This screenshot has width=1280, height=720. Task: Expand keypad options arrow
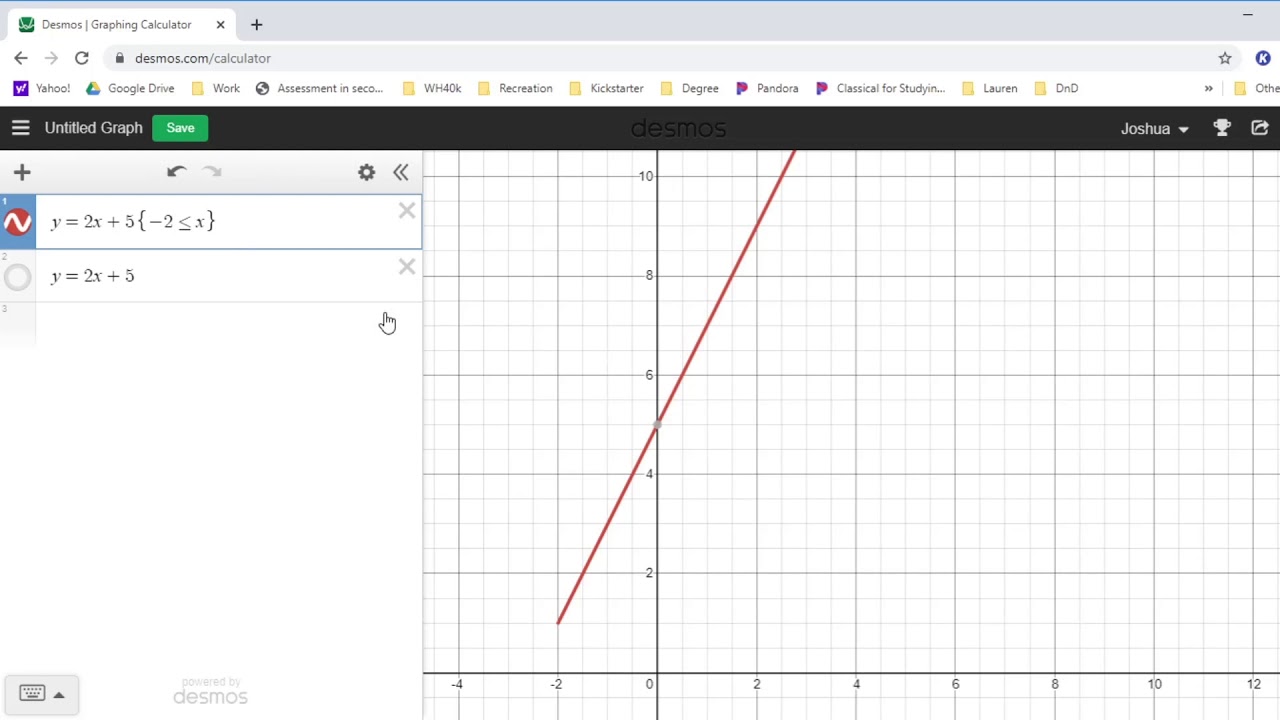click(x=59, y=695)
